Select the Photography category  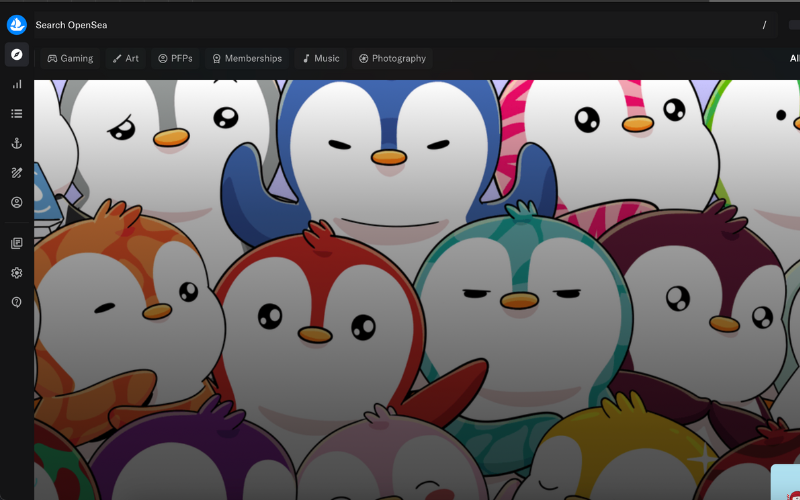pos(392,58)
